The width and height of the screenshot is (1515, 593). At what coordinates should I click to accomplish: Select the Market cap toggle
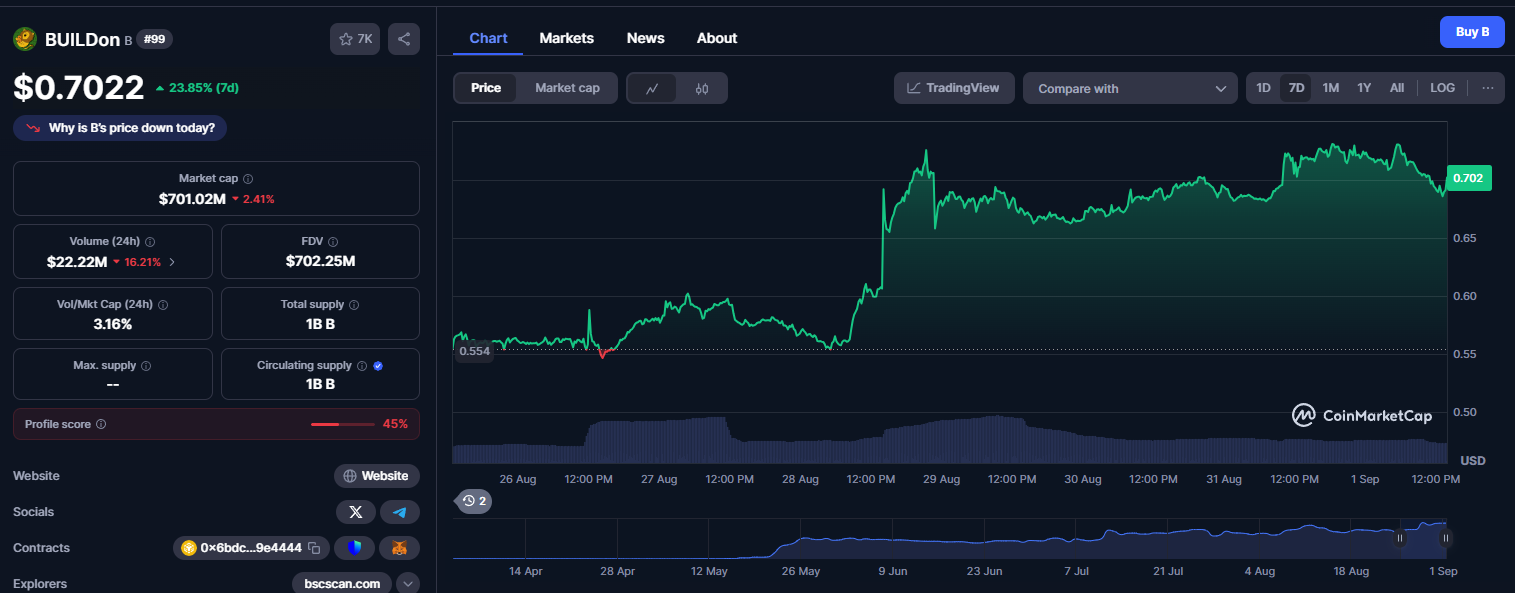point(567,88)
